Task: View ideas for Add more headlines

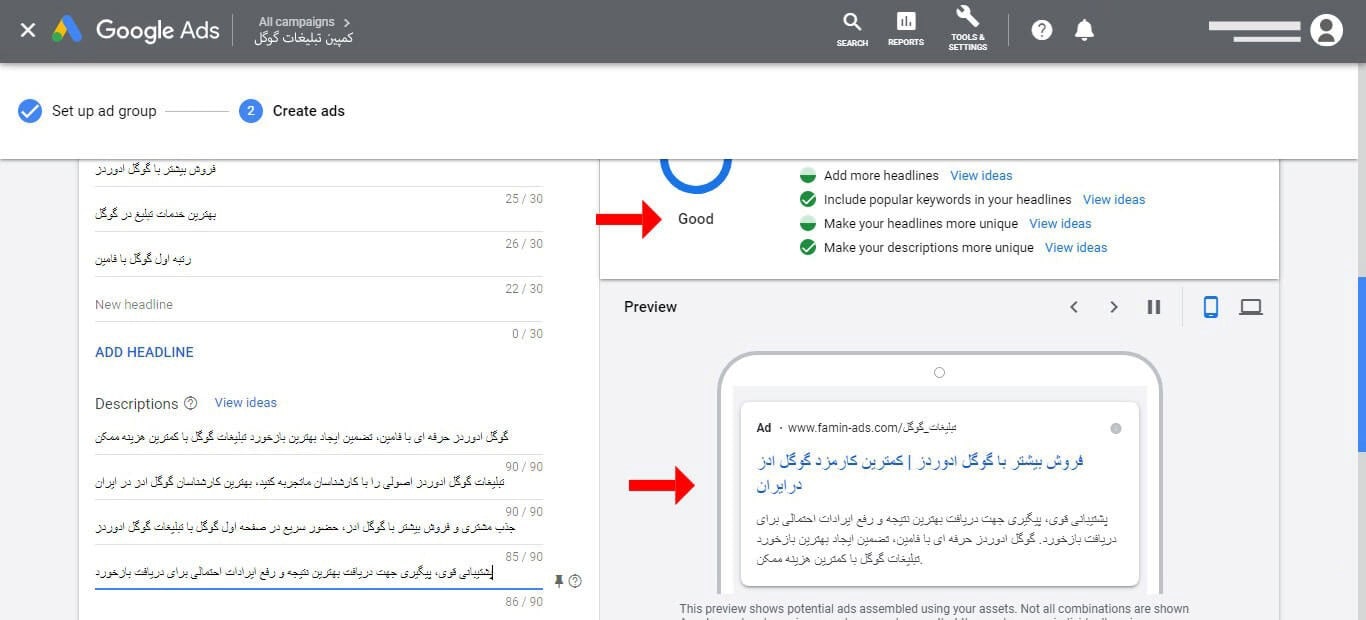Action: pos(981,175)
